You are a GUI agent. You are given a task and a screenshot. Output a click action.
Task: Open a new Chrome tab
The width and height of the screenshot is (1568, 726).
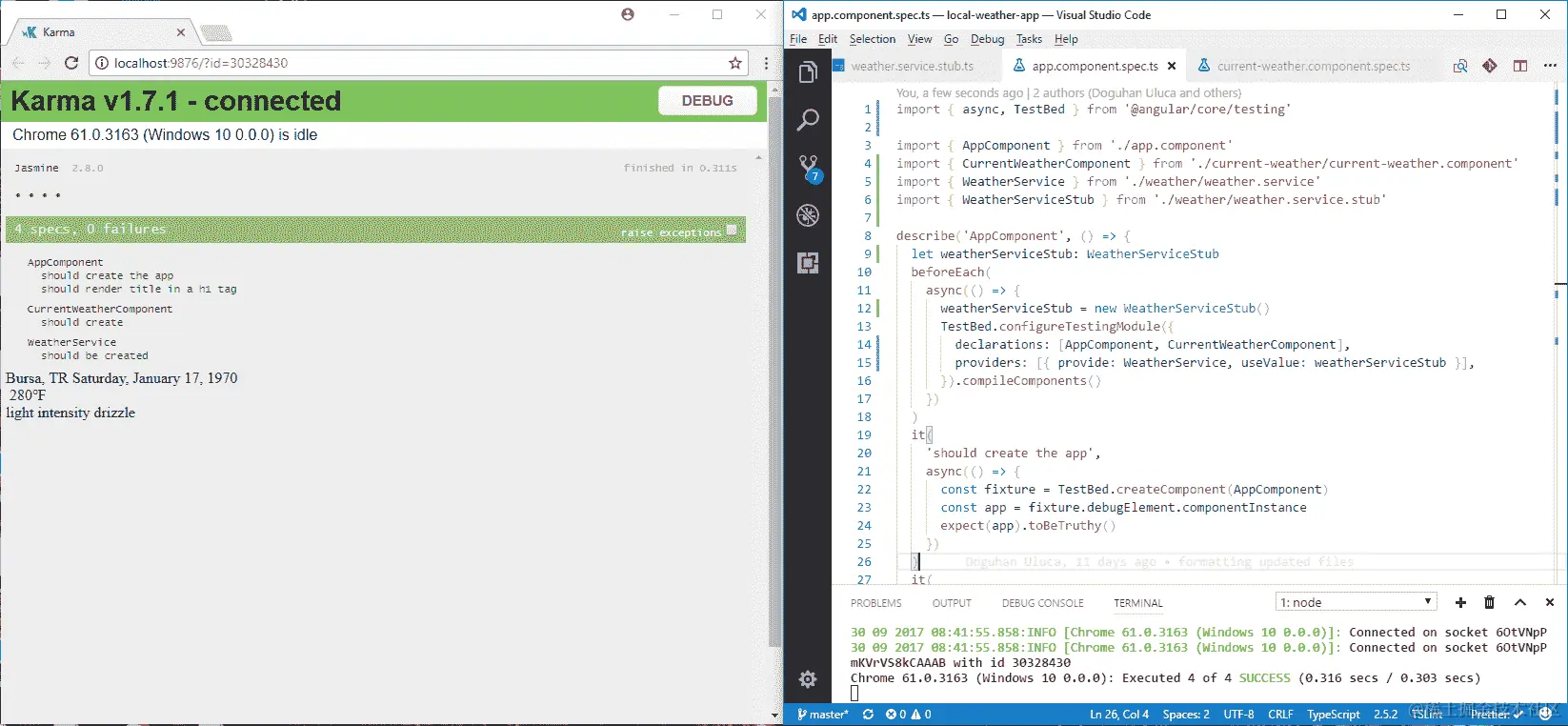(x=215, y=33)
